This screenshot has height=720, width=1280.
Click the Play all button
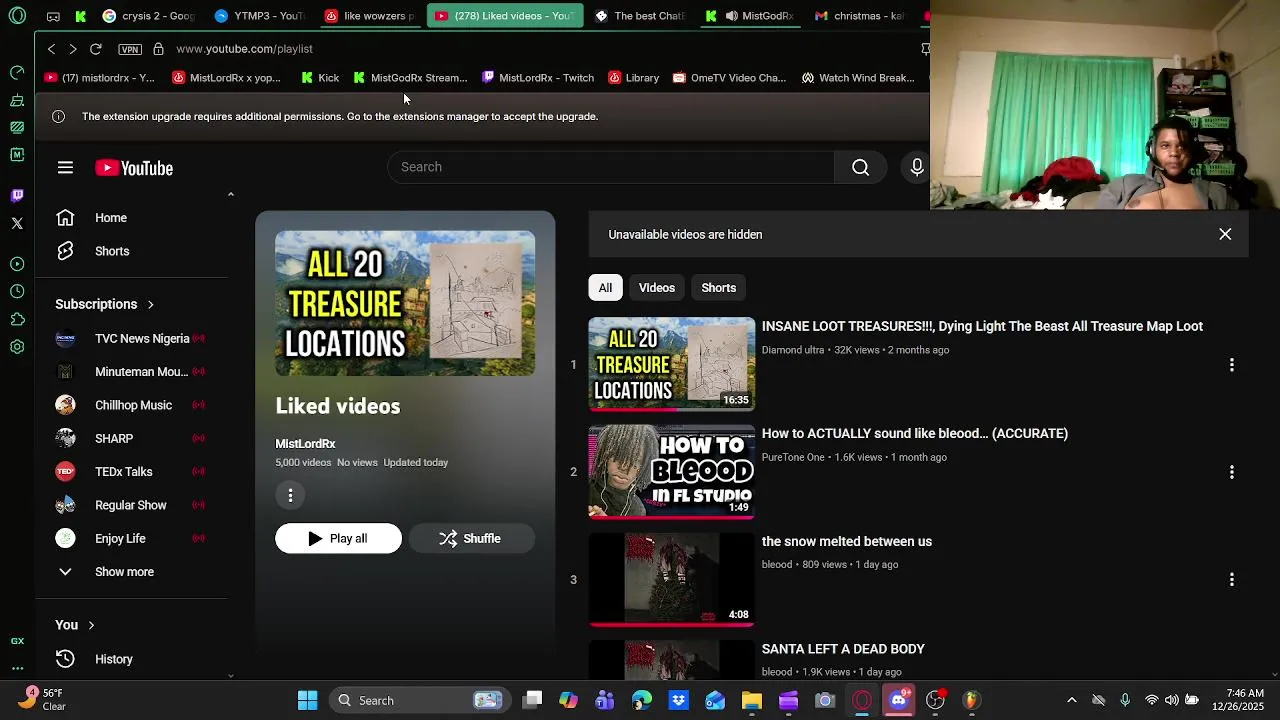point(338,538)
